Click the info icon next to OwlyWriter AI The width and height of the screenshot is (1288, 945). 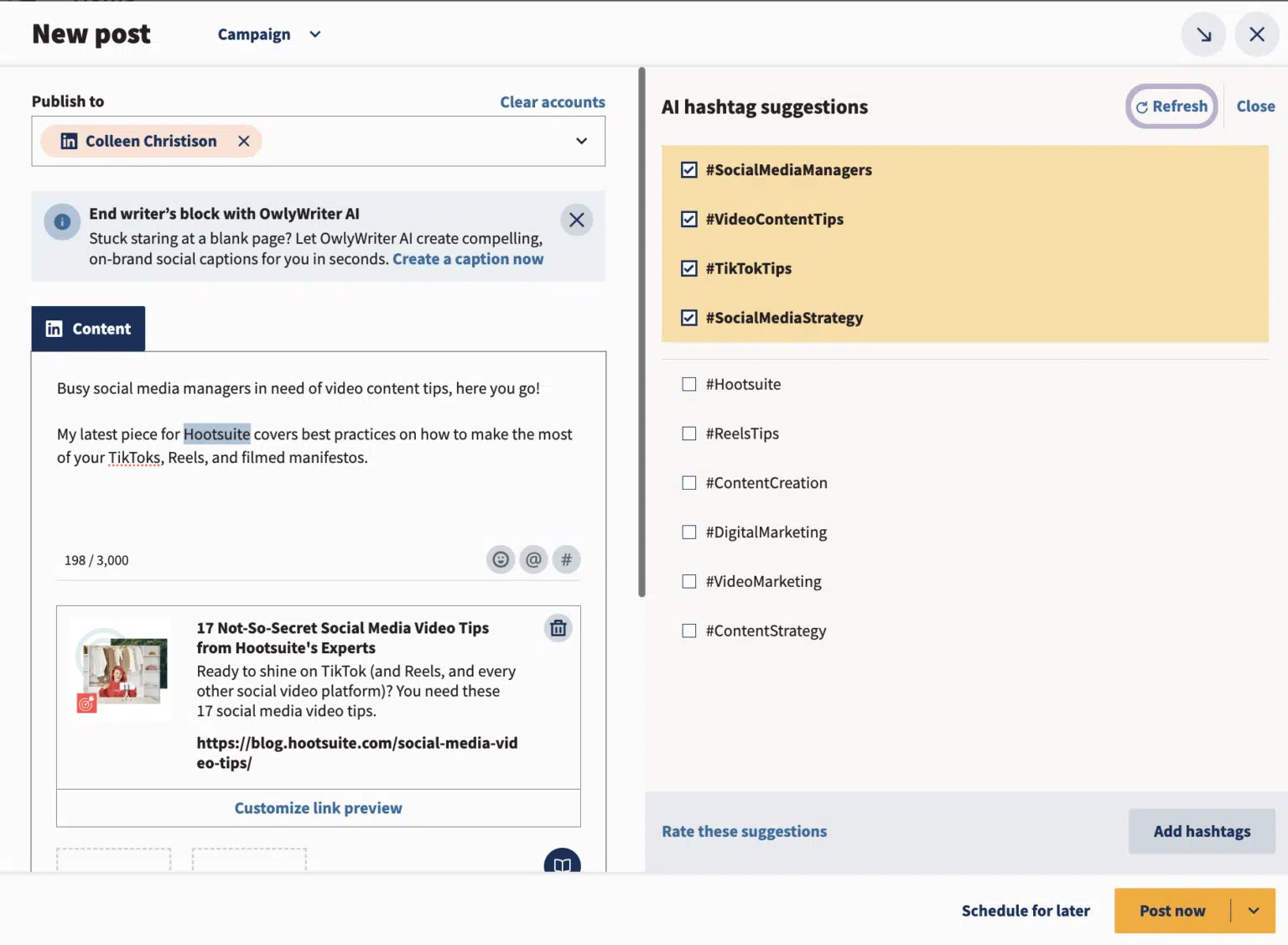pyautogui.click(x=61, y=221)
